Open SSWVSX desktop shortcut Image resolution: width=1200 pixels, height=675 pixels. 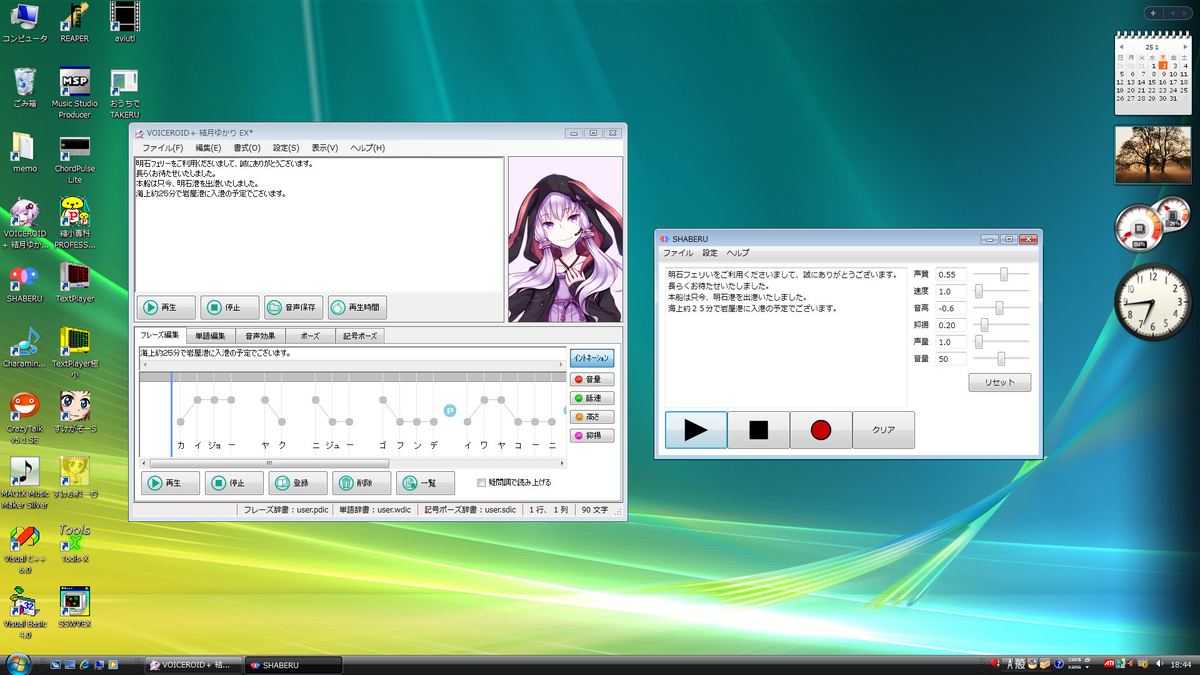click(x=75, y=607)
